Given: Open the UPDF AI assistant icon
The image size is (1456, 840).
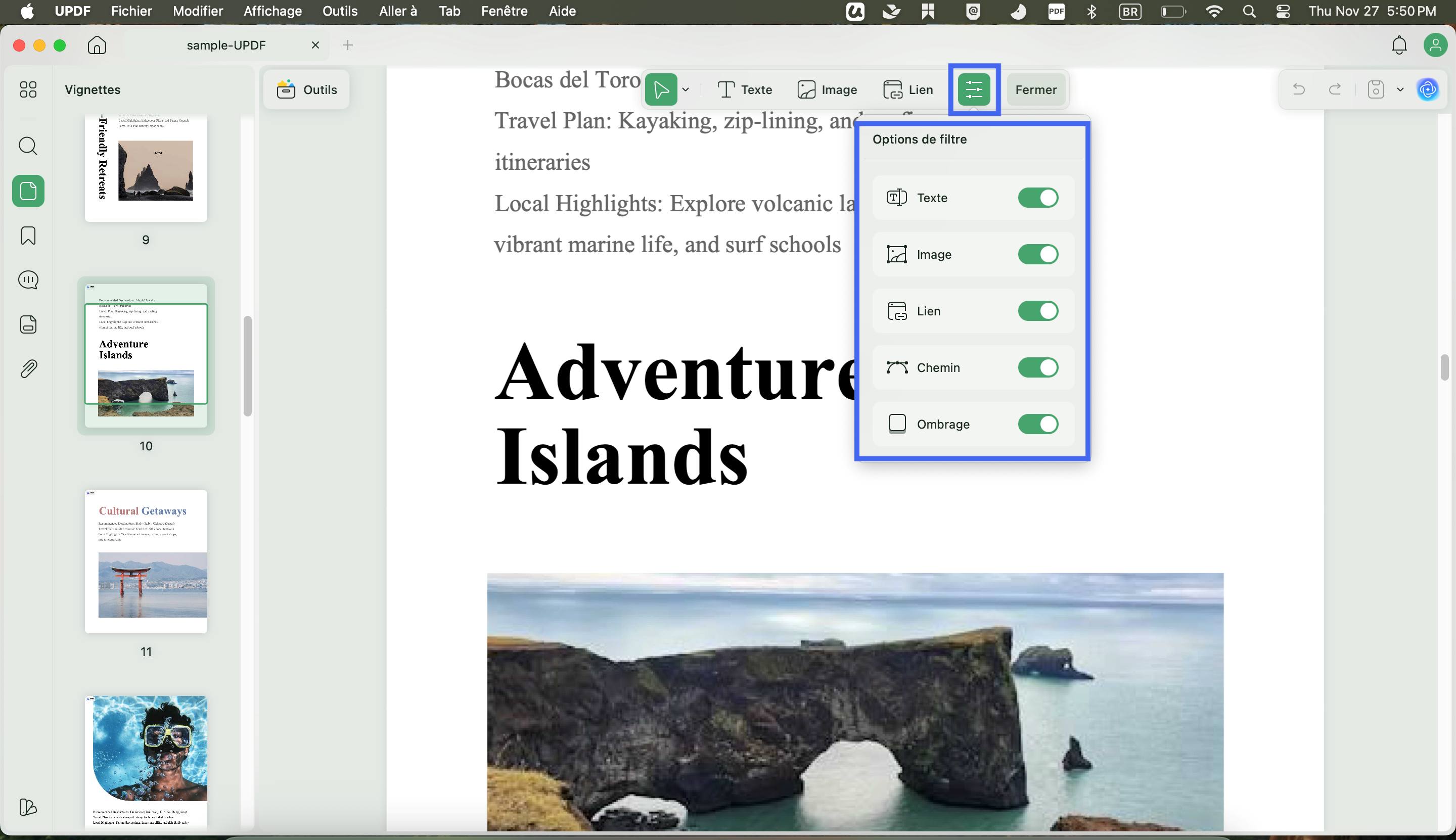Looking at the screenshot, I should [1428, 89].
